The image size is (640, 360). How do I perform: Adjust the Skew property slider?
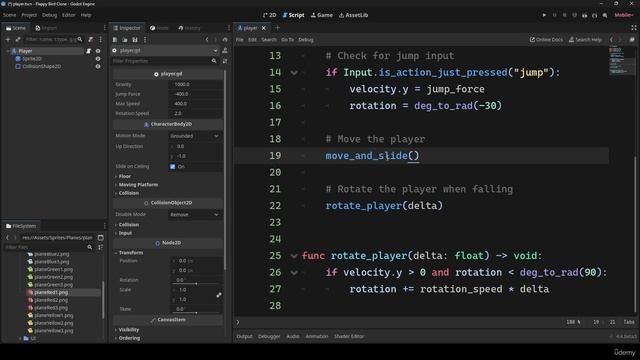point(196,313)
